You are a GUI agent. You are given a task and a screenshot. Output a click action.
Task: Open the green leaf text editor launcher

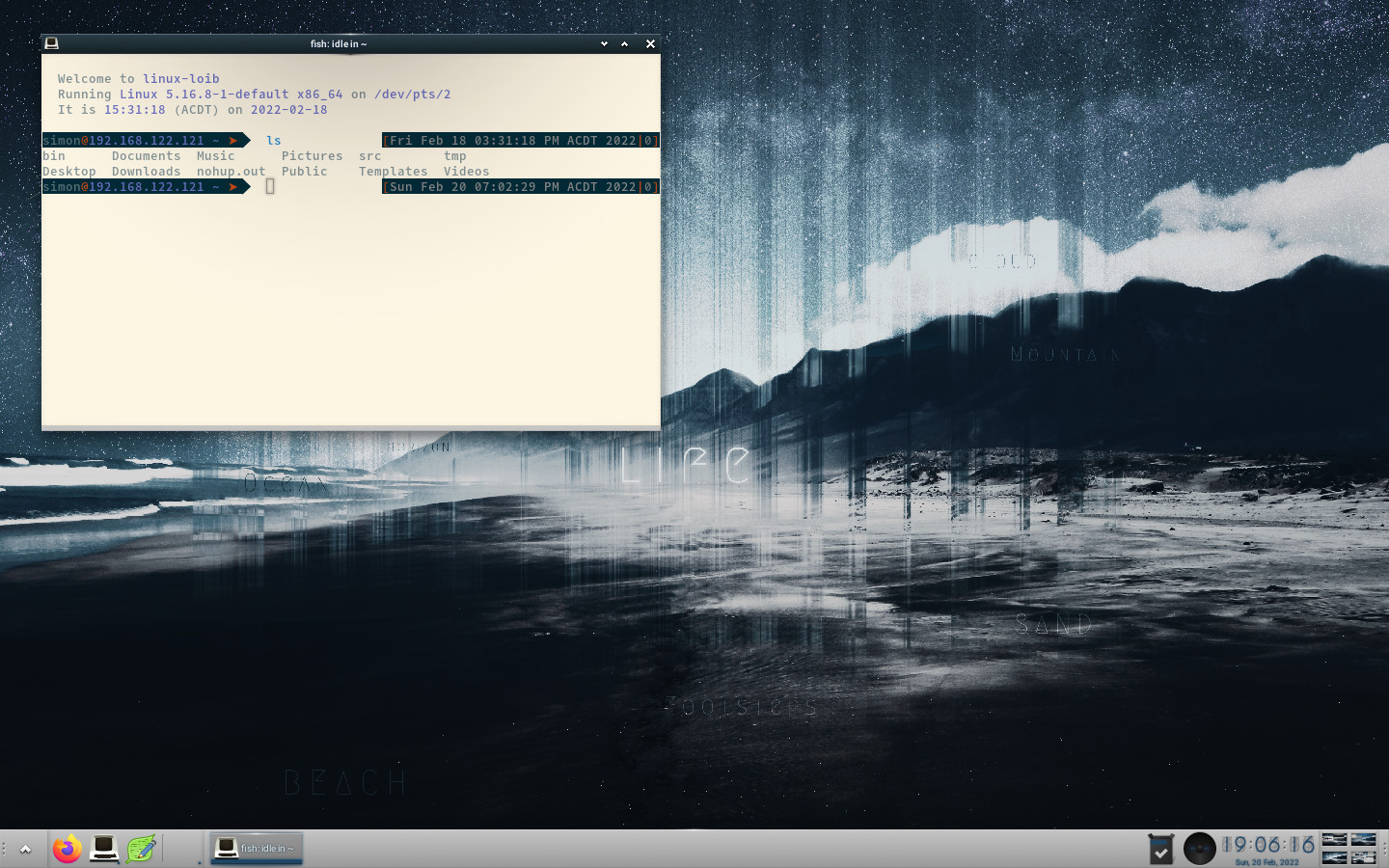click(141, 849)
